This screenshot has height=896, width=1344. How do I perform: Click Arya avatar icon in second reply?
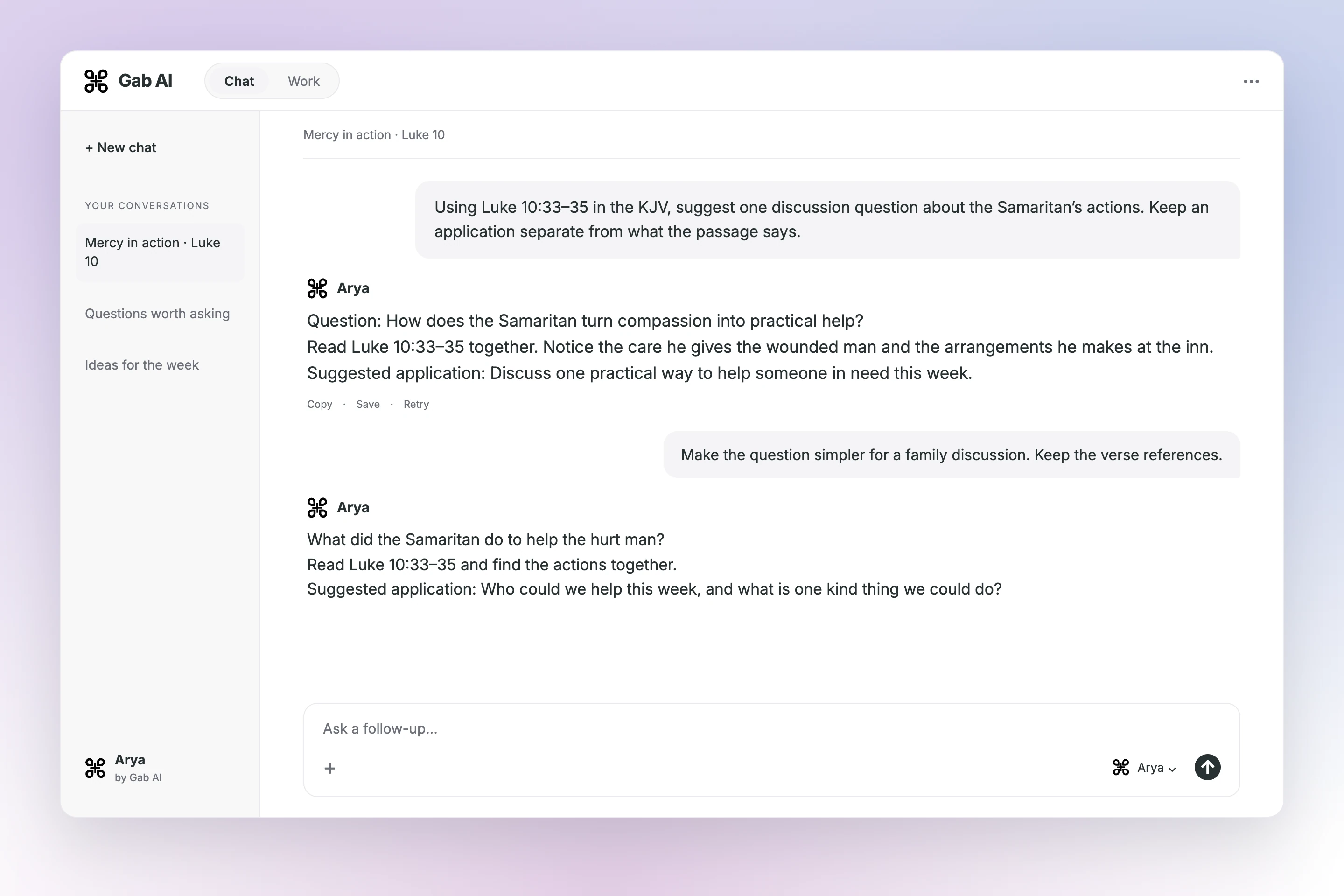coord(317,507)
